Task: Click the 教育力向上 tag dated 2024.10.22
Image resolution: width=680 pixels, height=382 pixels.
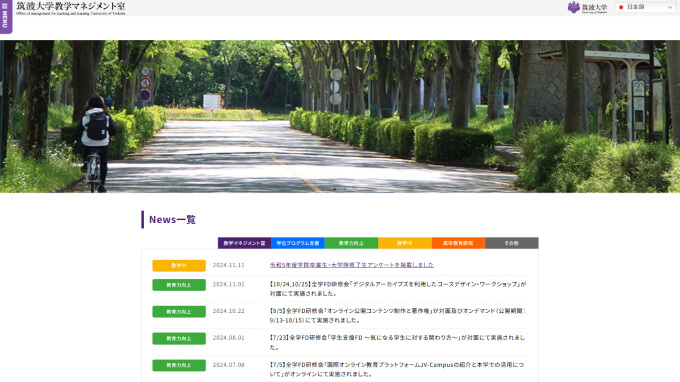Action: [x=179, y=312]
